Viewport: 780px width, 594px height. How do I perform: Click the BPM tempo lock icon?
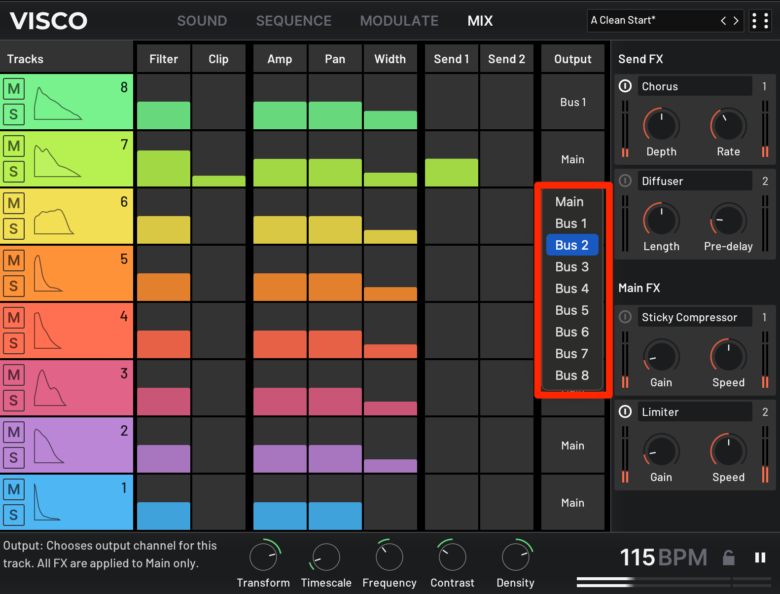[x=729, y=558]
